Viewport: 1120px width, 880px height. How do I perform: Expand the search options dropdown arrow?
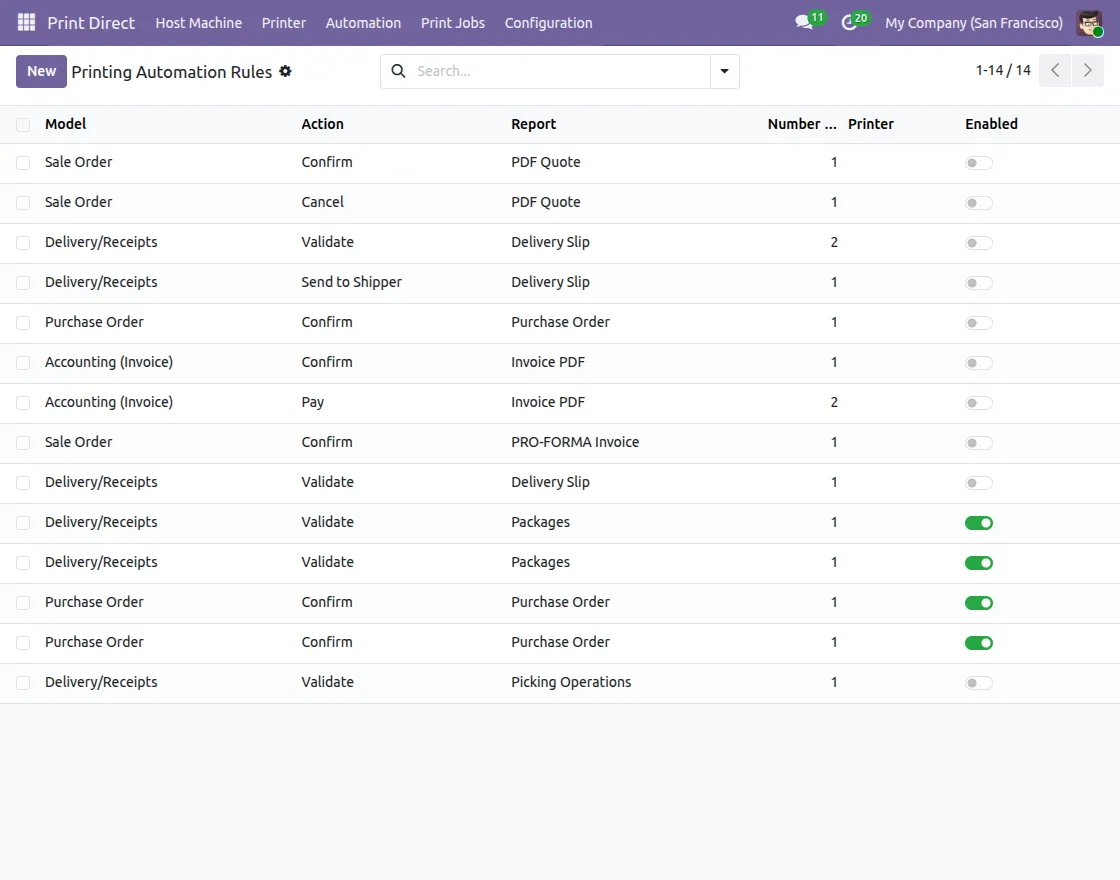point(724,71)
